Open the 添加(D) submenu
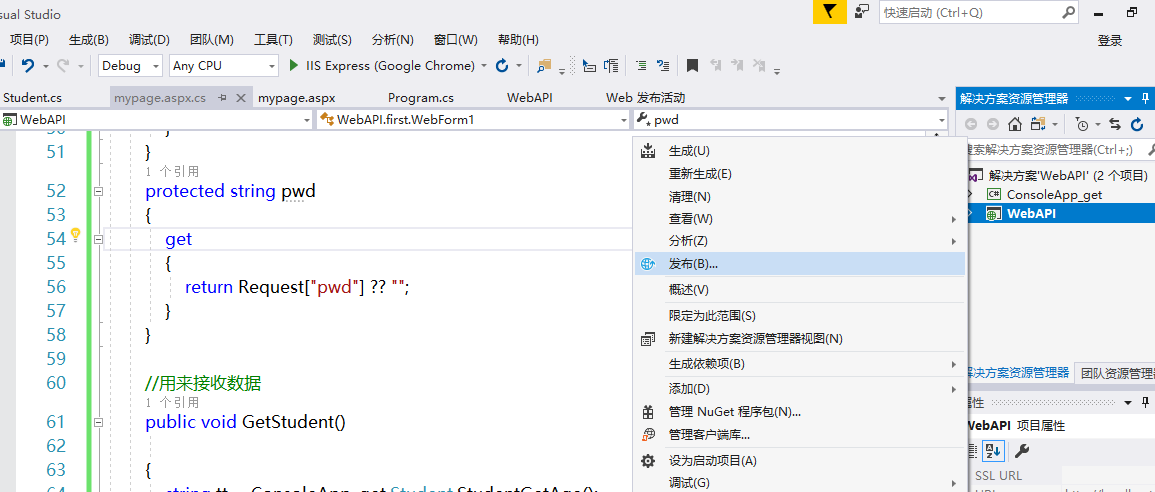Image resolution: width=1155 pixels, height=492 pixels. click(800, 388)
